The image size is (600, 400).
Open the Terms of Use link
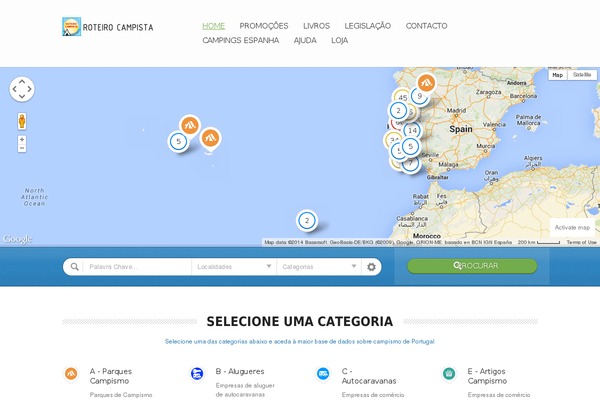581,242
